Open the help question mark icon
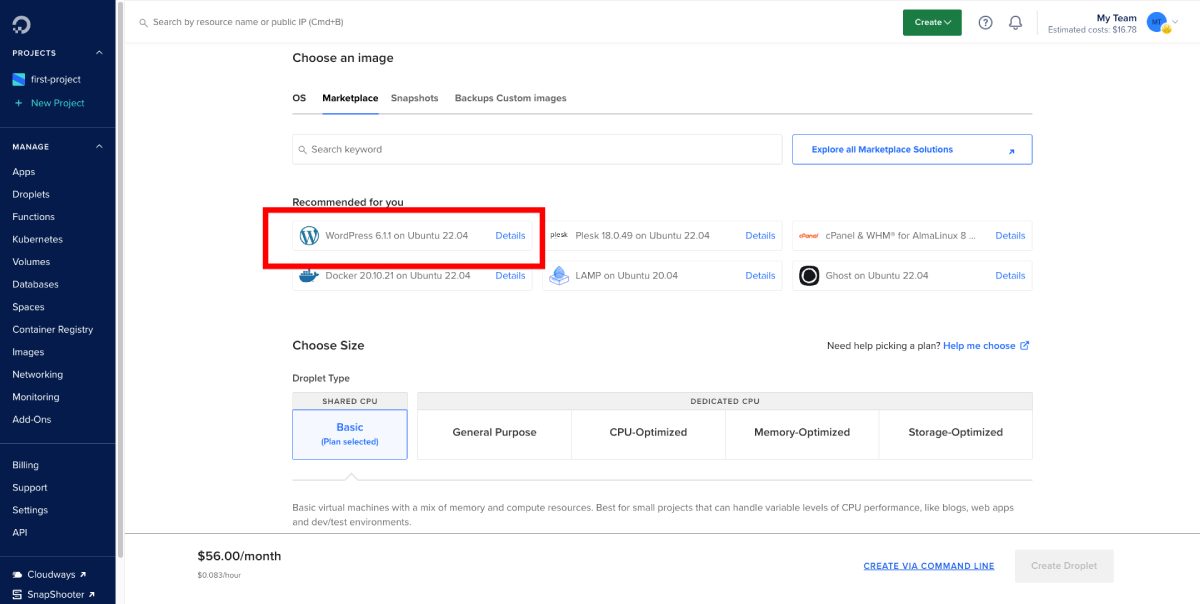 coord(985,22)
